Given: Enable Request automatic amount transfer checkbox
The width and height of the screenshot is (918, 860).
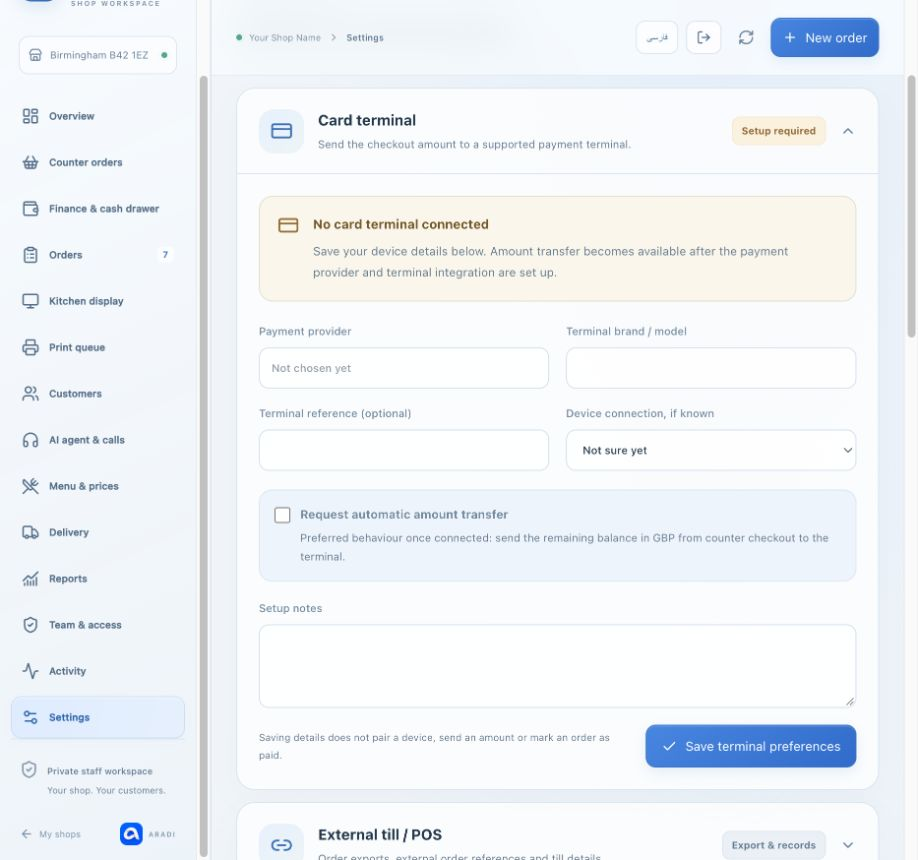Looking at the screenshot, I should tap(282, 515).
